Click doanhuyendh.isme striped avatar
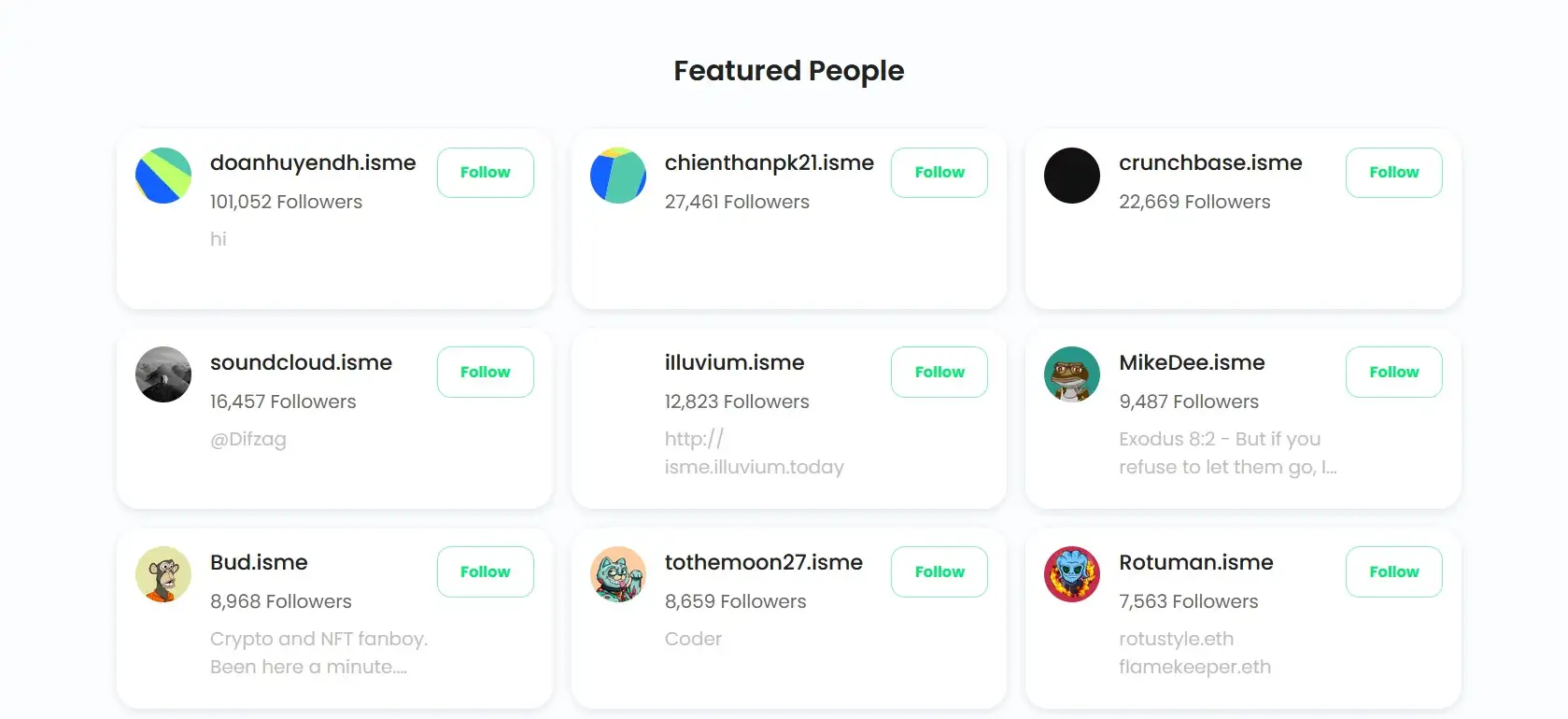 pos(163,176)
